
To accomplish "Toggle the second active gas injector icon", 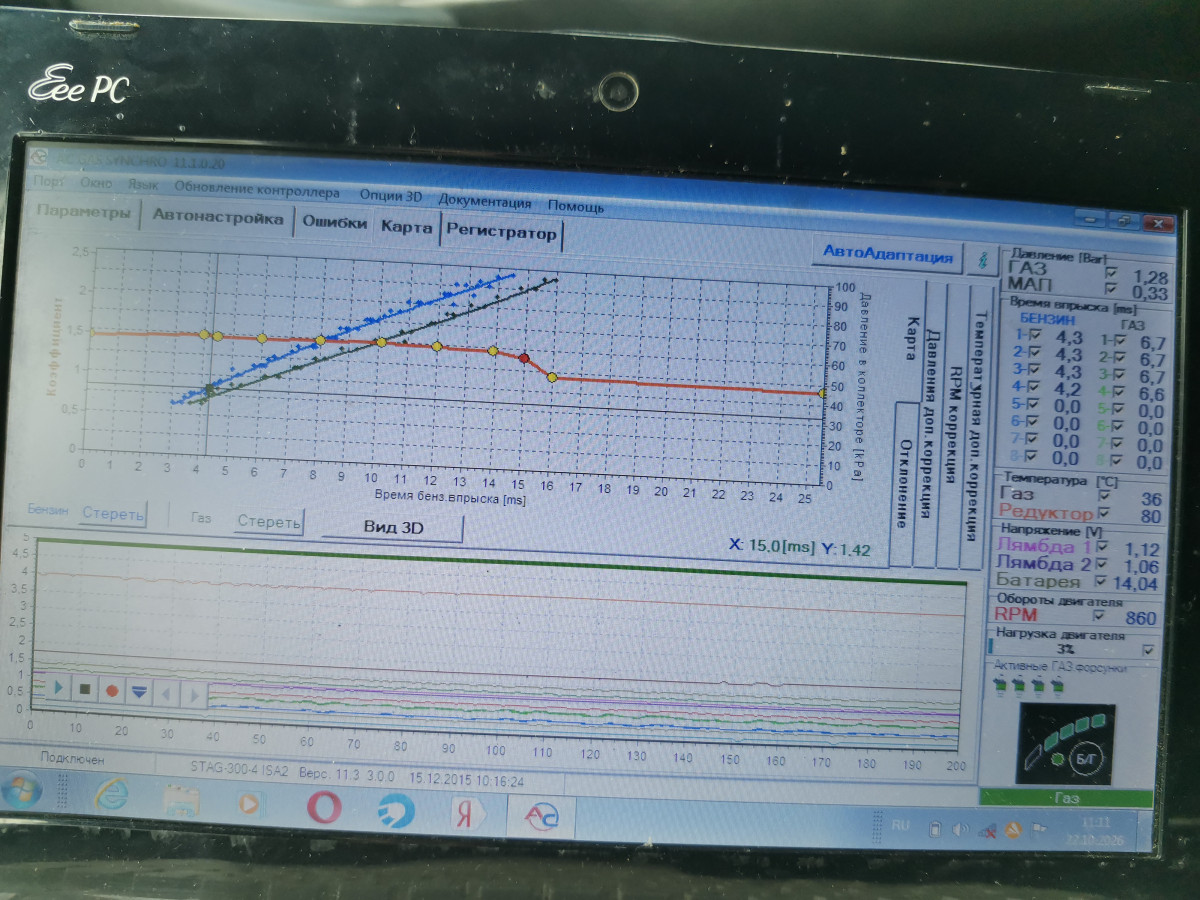I will click(x=1020, y=686).
